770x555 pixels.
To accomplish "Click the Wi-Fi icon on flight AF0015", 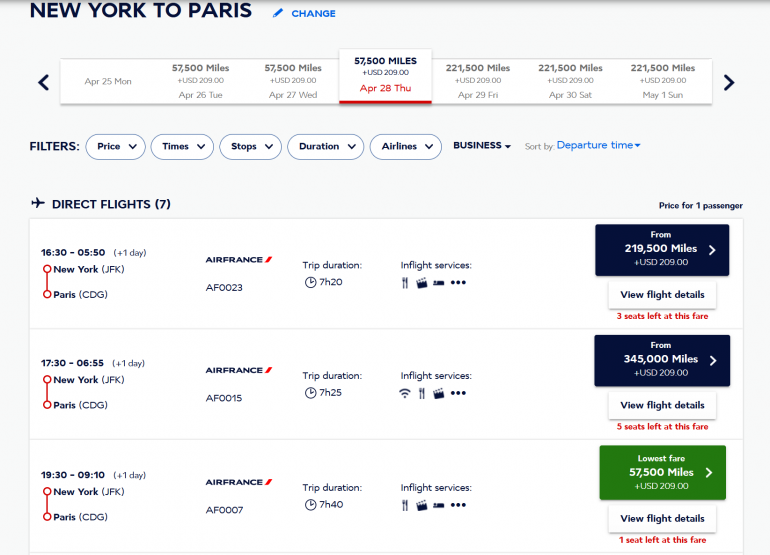I will (404, 393).
